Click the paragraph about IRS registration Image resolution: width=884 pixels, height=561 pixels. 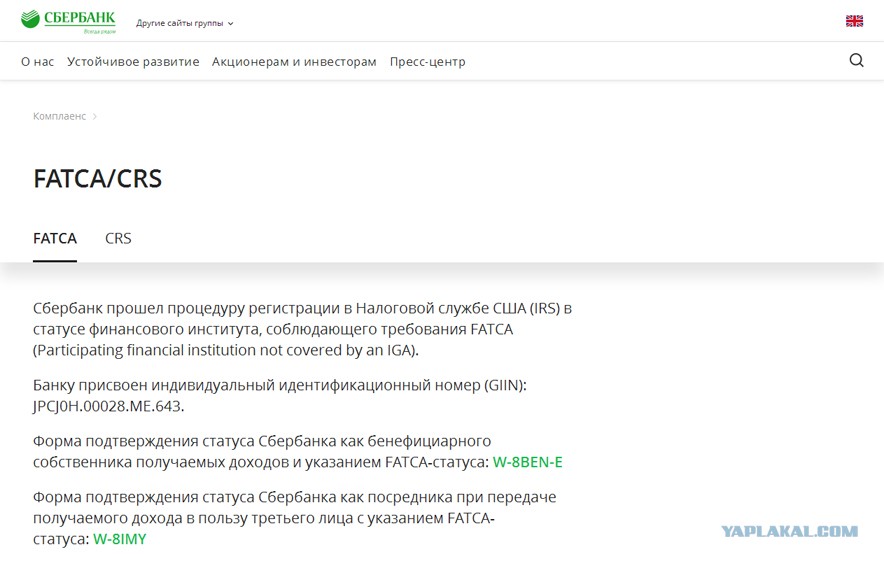click(302, 329)
